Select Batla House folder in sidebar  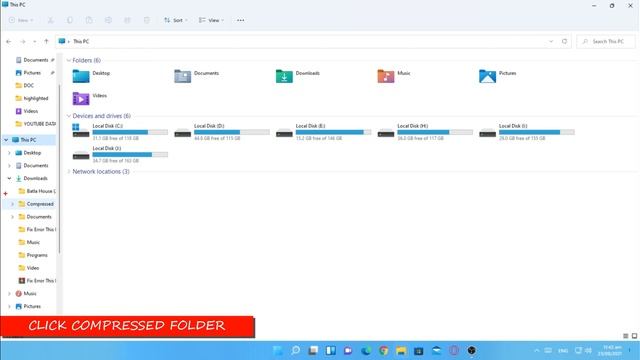(x=37, y=191)
